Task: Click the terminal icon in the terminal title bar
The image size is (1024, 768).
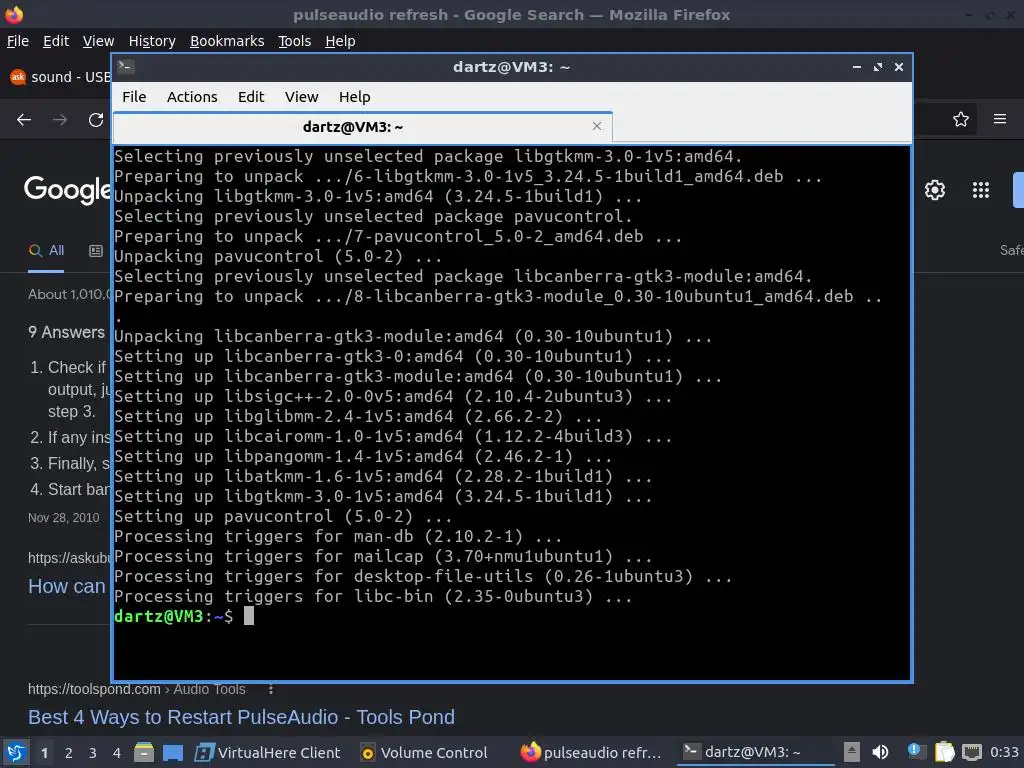Action: [126, 67]
